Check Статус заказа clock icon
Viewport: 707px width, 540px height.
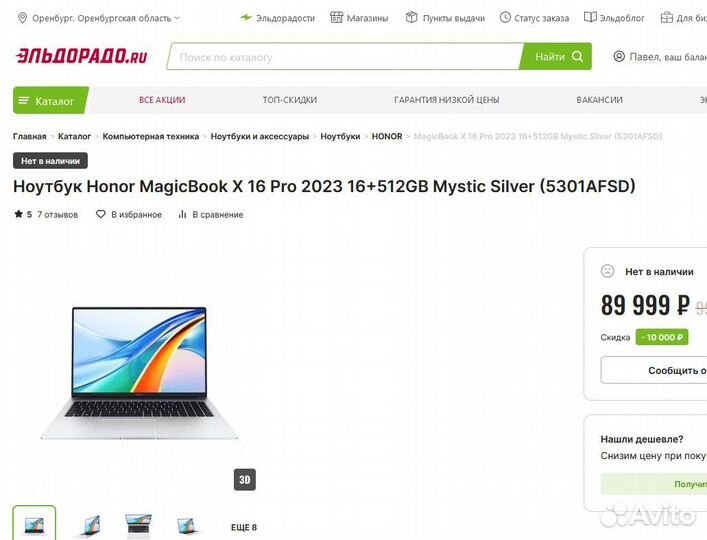point(505,18)
